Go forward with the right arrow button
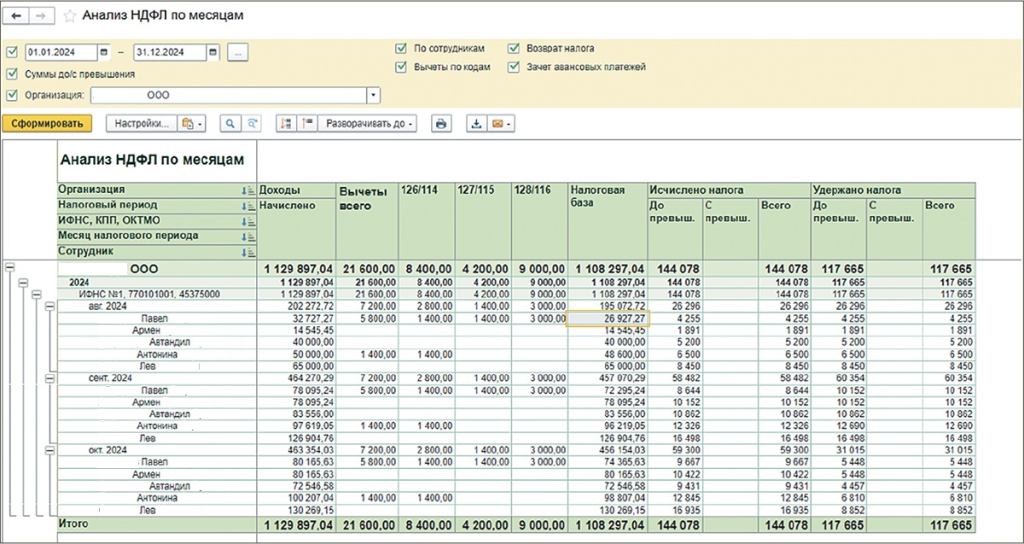Viewport: 1024px width, 544px height. click(41, 16)
